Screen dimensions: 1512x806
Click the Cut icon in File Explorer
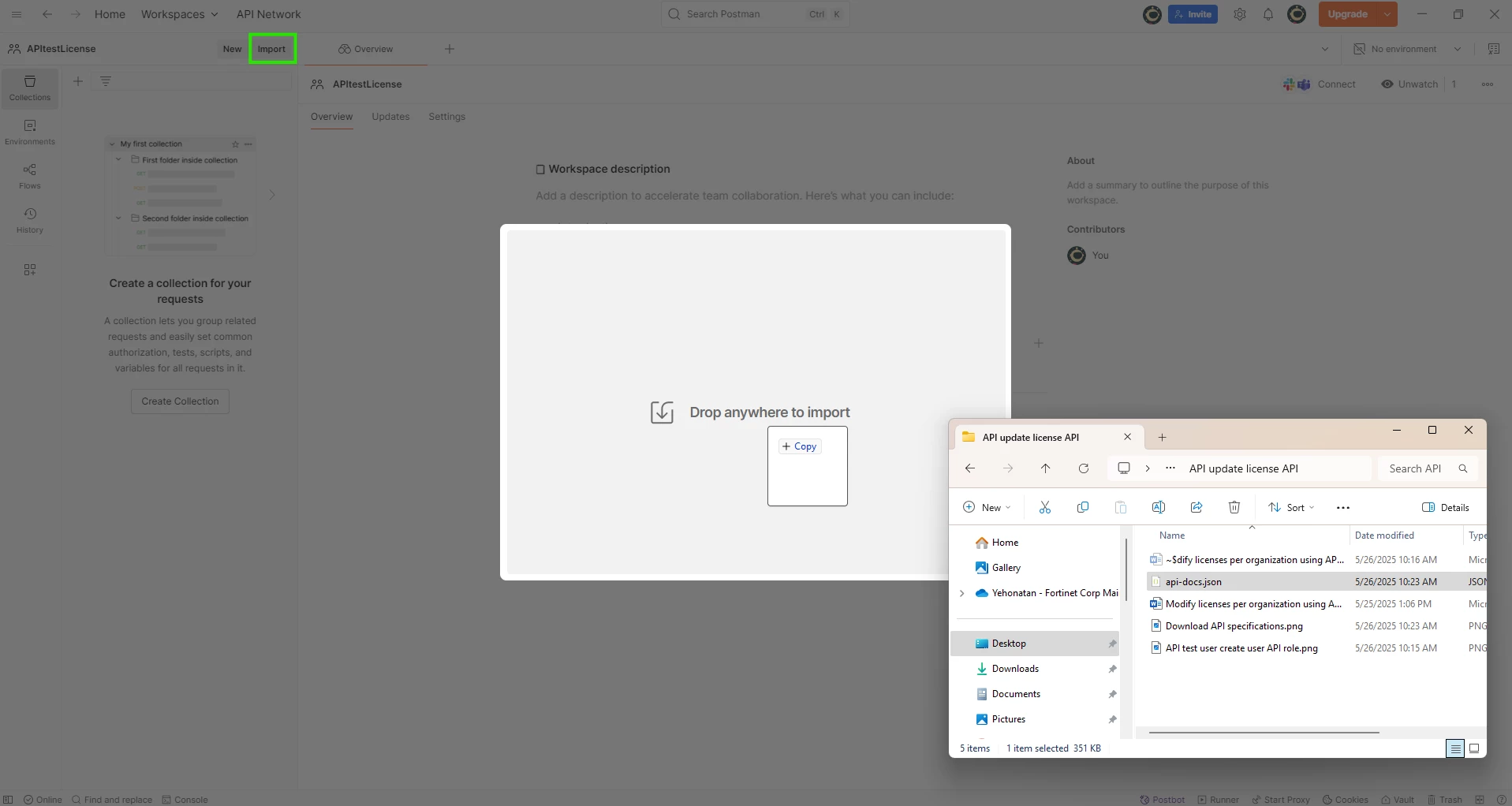coord(1045,507)
